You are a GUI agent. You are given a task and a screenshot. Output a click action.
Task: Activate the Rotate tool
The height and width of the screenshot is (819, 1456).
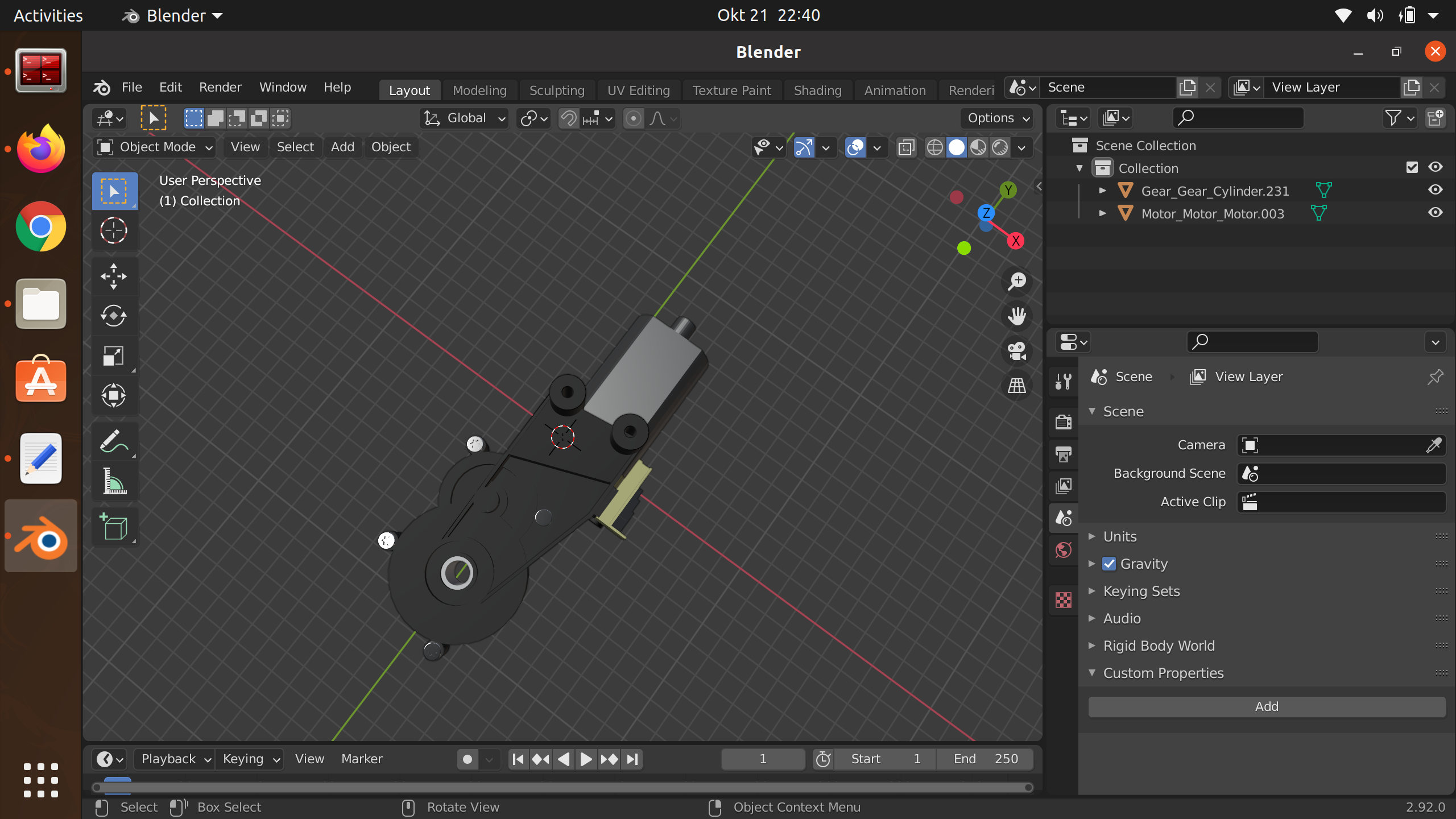point(114,317)
